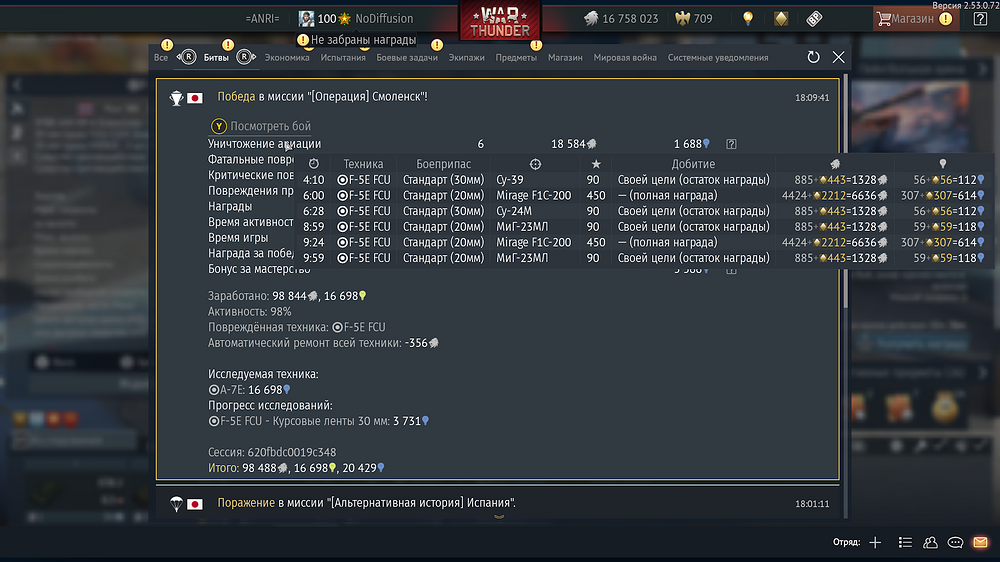Click help icon beside Уничтожение авиации row
Image resolution: width=1000 pixels, height=562 pixels.
tap(731, 144)
